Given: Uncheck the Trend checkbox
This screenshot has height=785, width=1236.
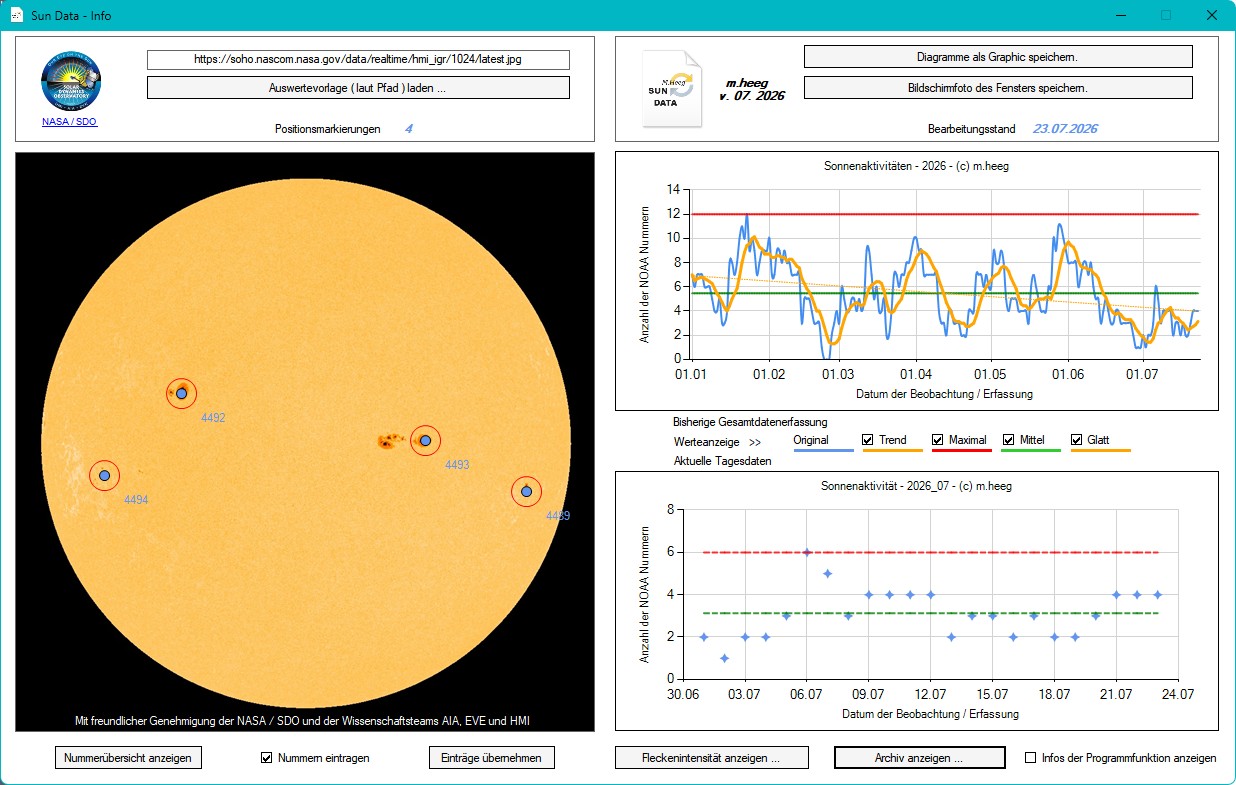Looking at the screenshot, I should (868, 440).
